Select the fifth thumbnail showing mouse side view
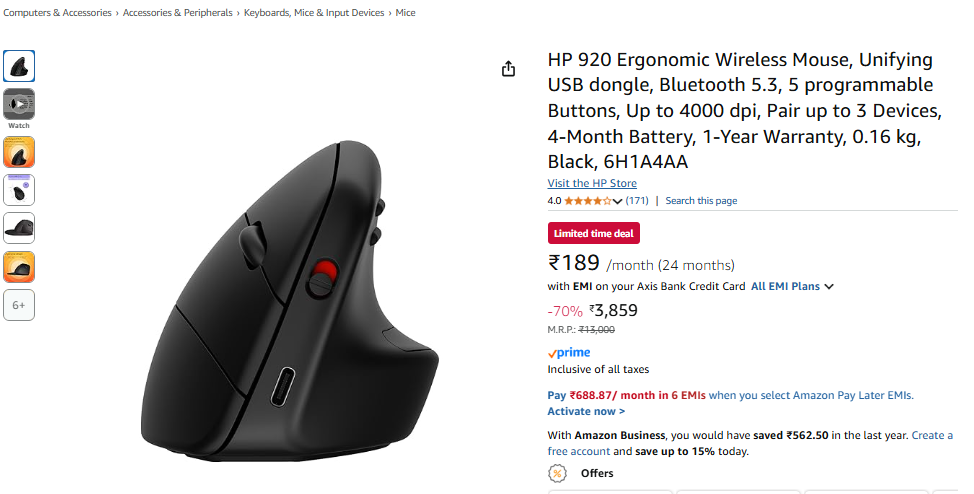 (x=19, y=229)
